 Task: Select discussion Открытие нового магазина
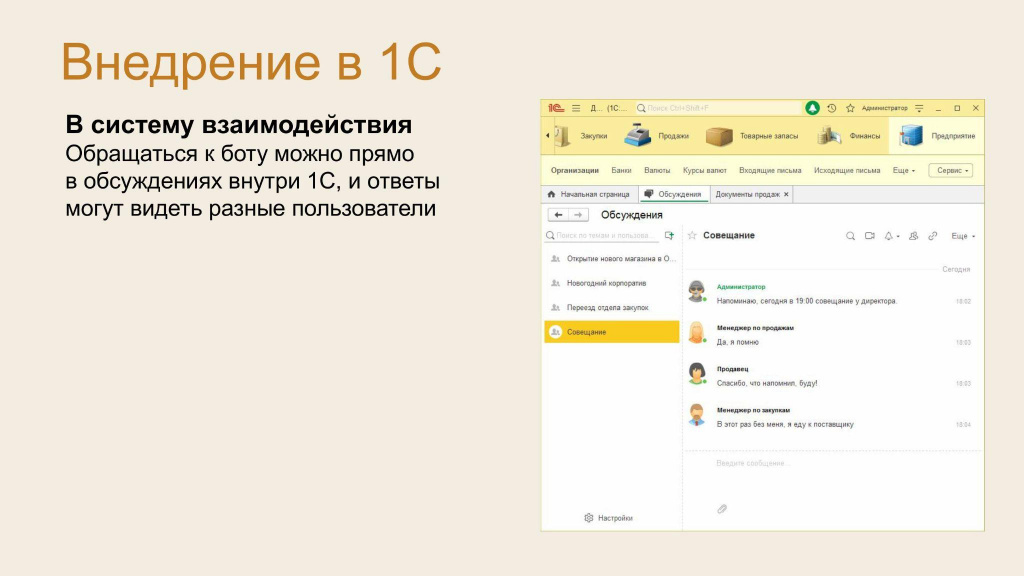[612, 259]
